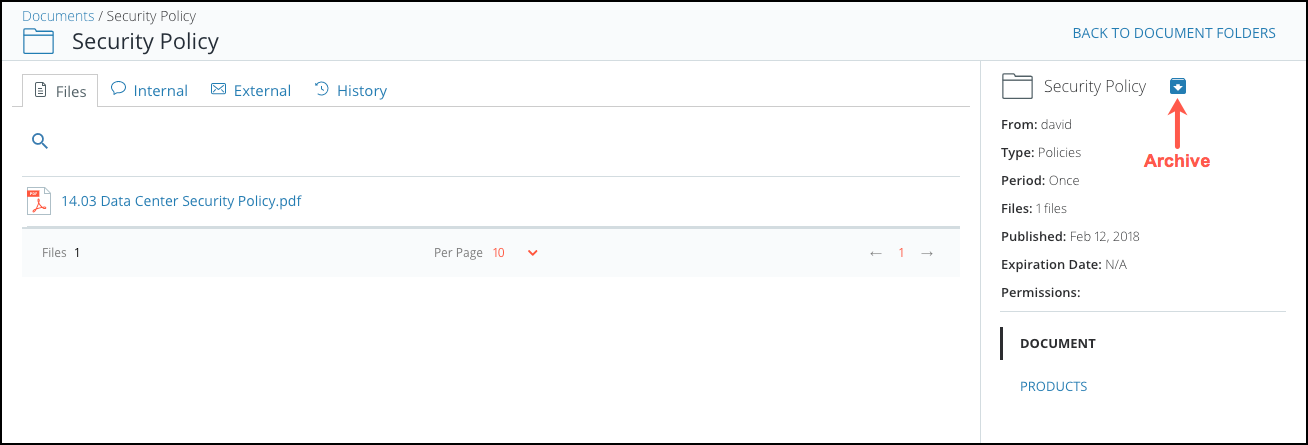
Task: Click the Documents breadcrumb link
Action: coord(58,16)
